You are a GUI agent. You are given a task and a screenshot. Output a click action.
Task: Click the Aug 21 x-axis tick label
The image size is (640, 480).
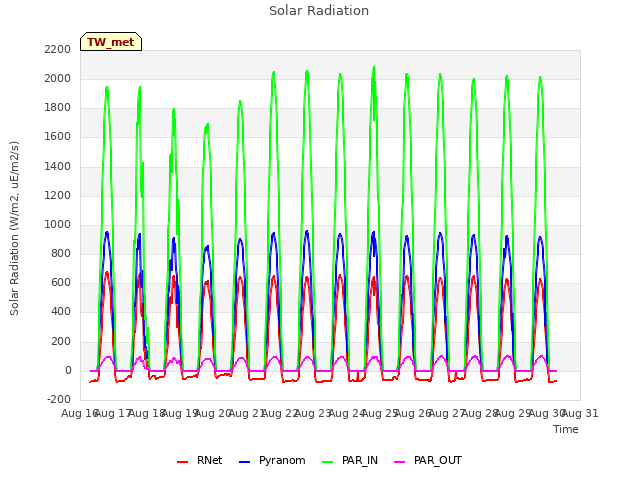247,413
